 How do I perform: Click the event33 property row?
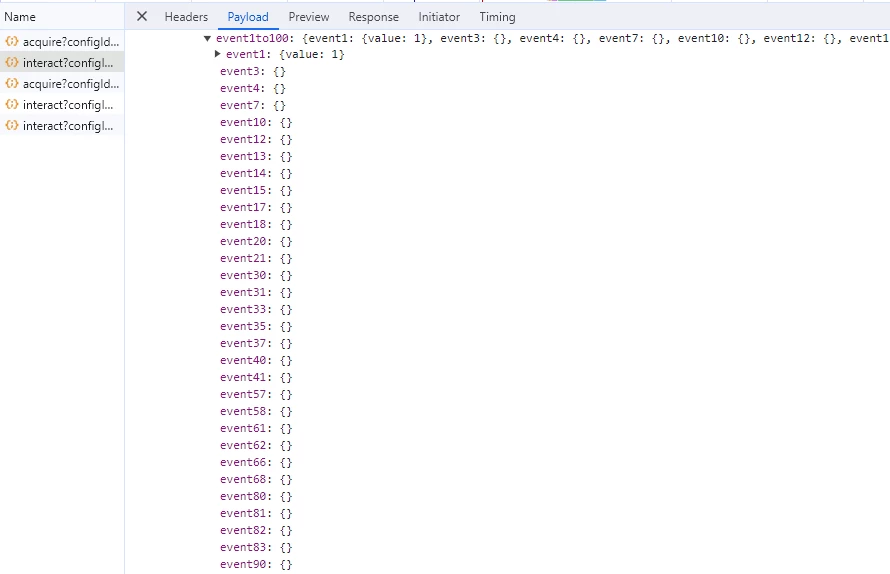pyautogui.click(x=256, y=310)
